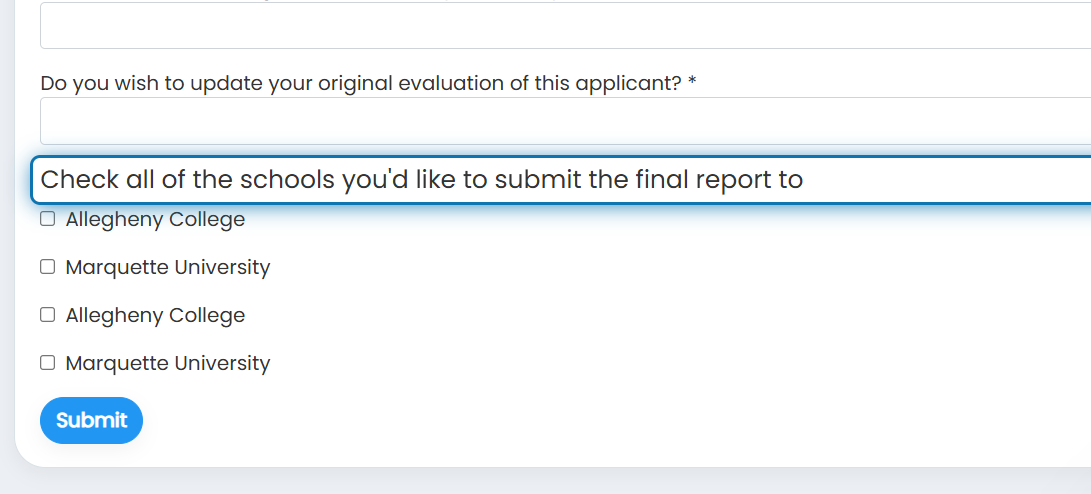Click the gray page background below the form card
The image size is (1091, 494).
(x=546, y=481)
